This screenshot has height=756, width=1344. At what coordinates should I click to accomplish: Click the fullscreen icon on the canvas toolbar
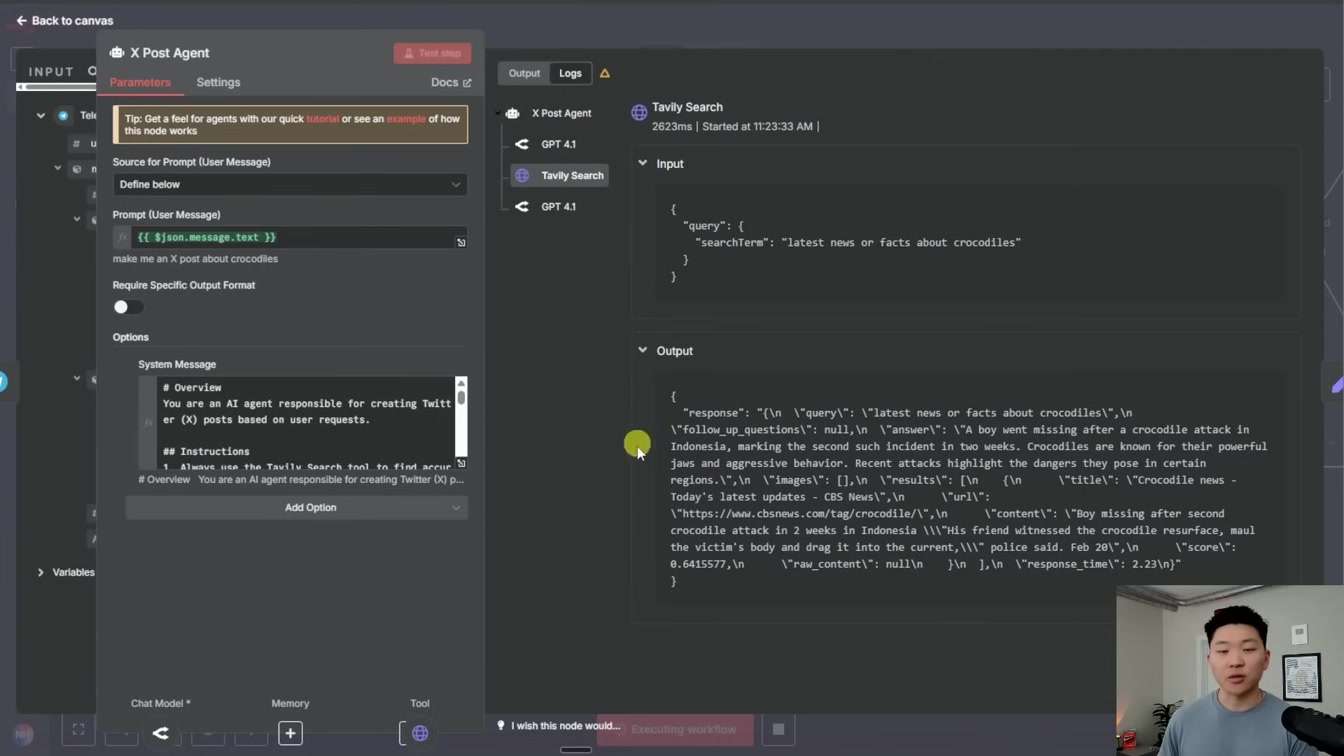tap(78, 730)
